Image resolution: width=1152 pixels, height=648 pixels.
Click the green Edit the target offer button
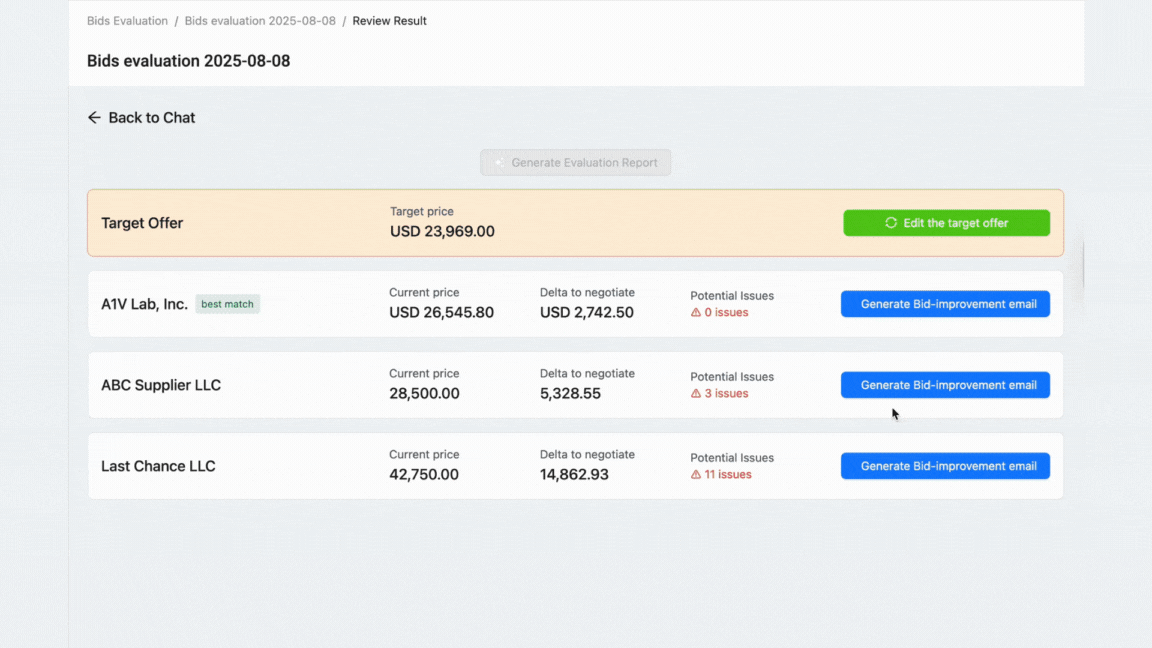click(946, 223)
